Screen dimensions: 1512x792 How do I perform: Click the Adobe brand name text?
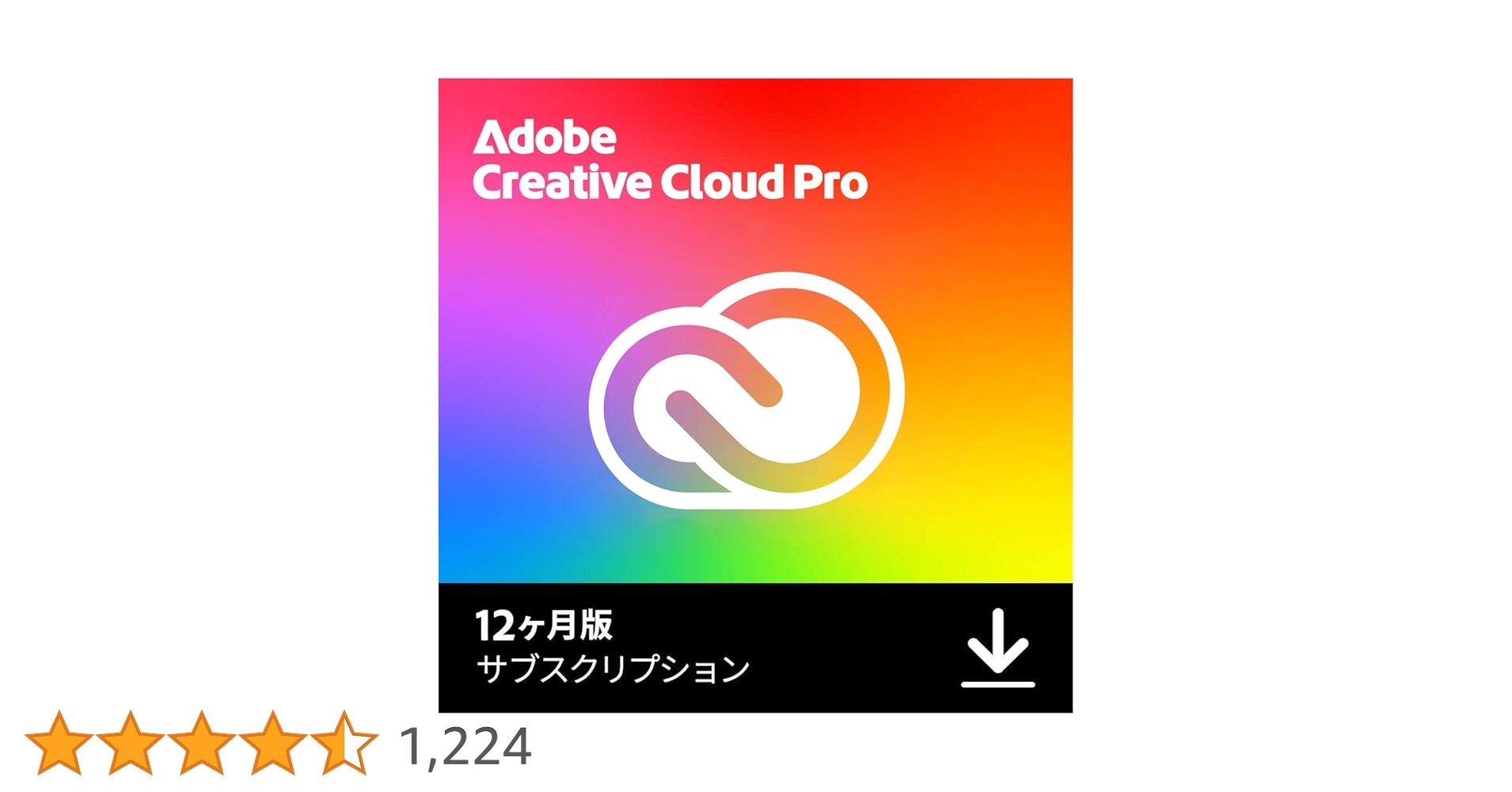545,138
